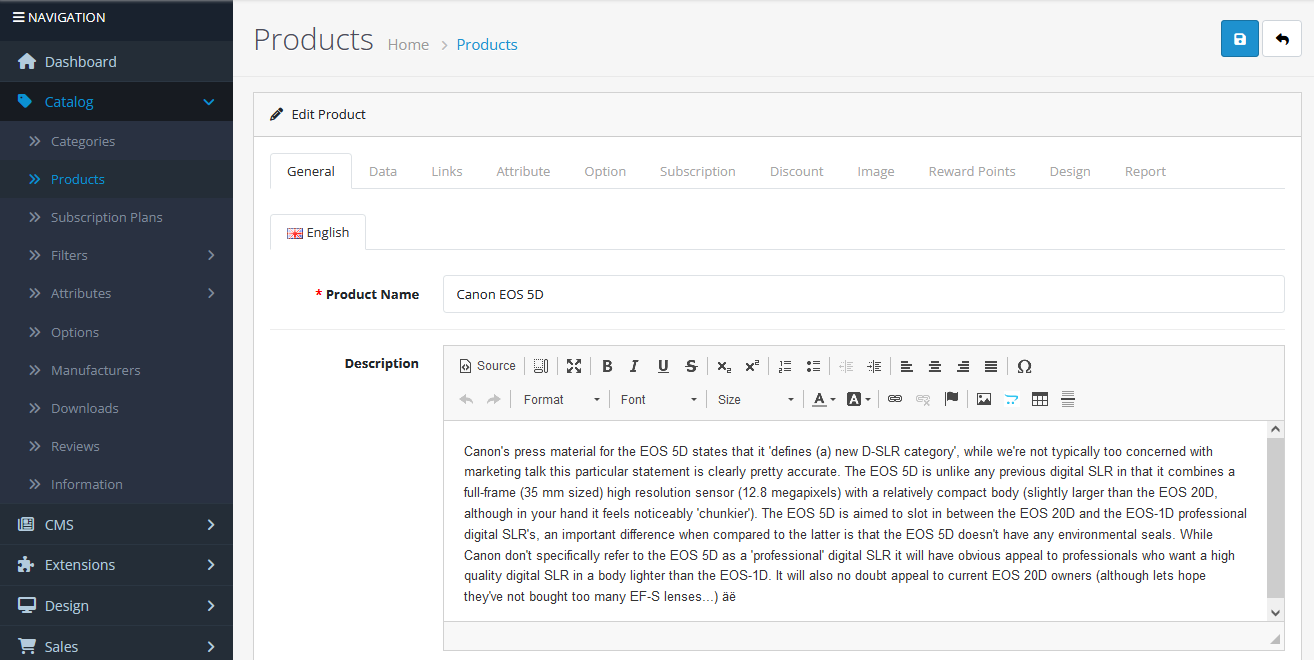
Task: Click the back arrow button
Action: [1282, 39]
